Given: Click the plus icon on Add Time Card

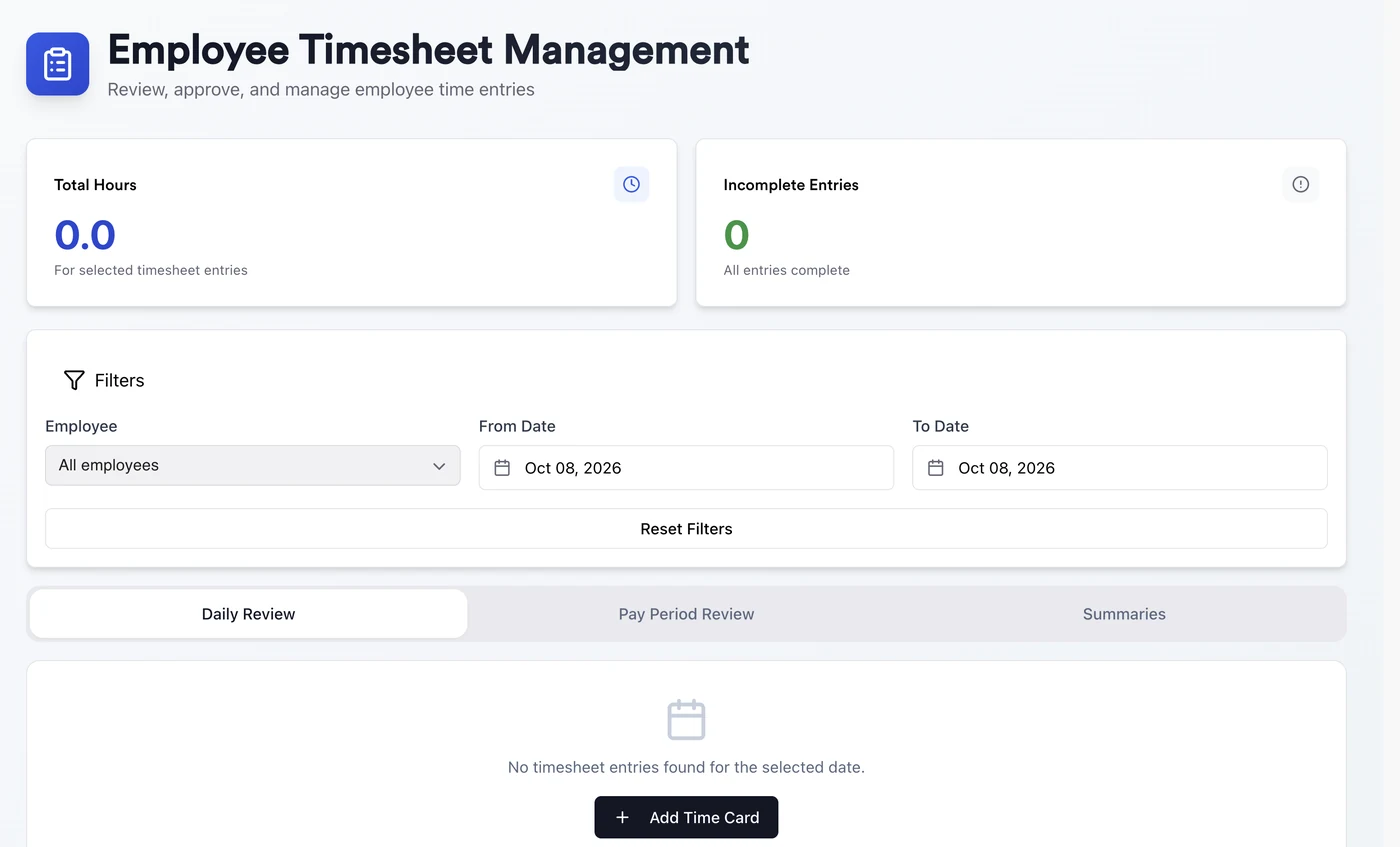Looking at the screenshot, I should click(622, 817).
